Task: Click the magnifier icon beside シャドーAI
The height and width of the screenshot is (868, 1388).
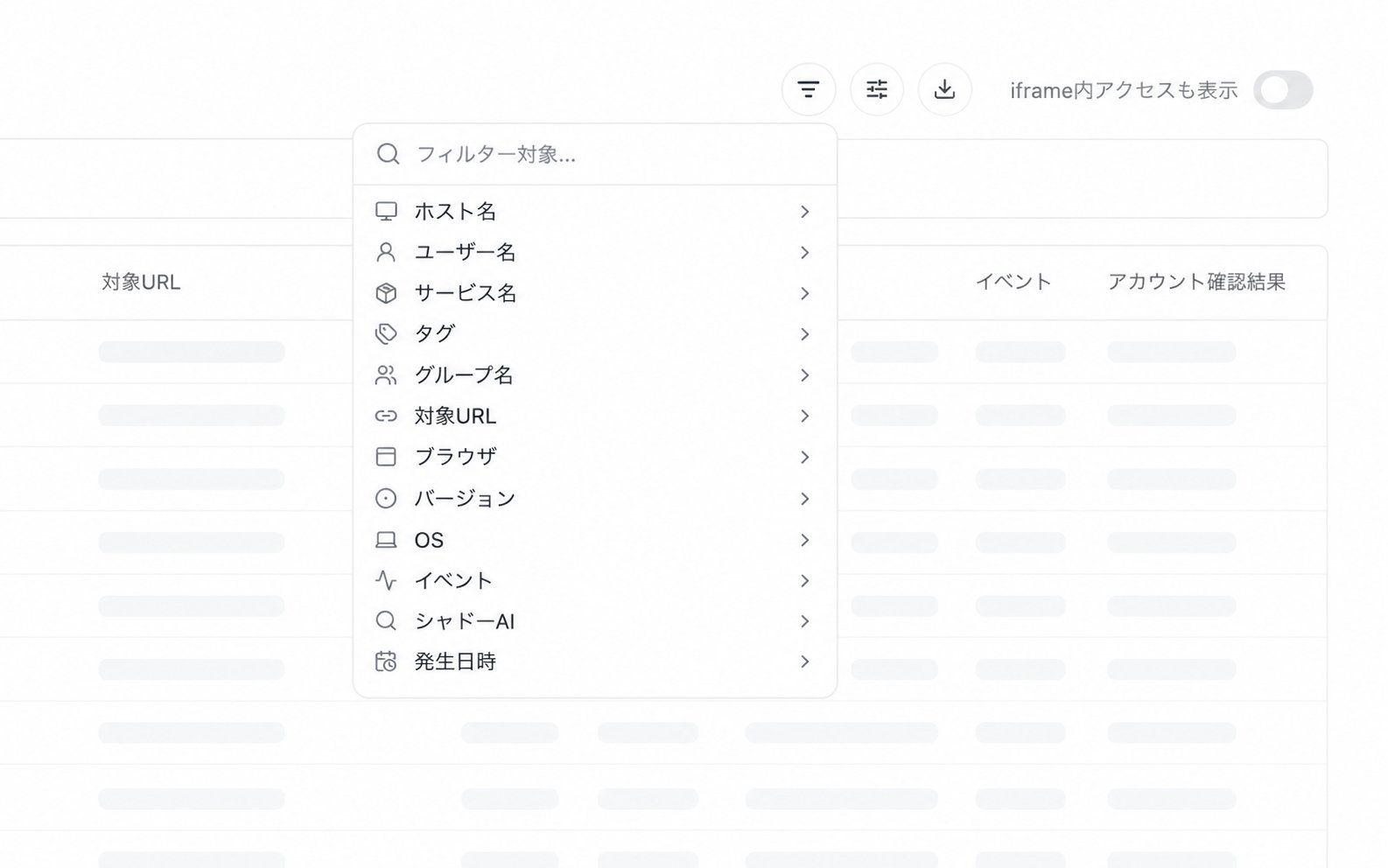Action: pyautogui.click(x=386, y=621)
